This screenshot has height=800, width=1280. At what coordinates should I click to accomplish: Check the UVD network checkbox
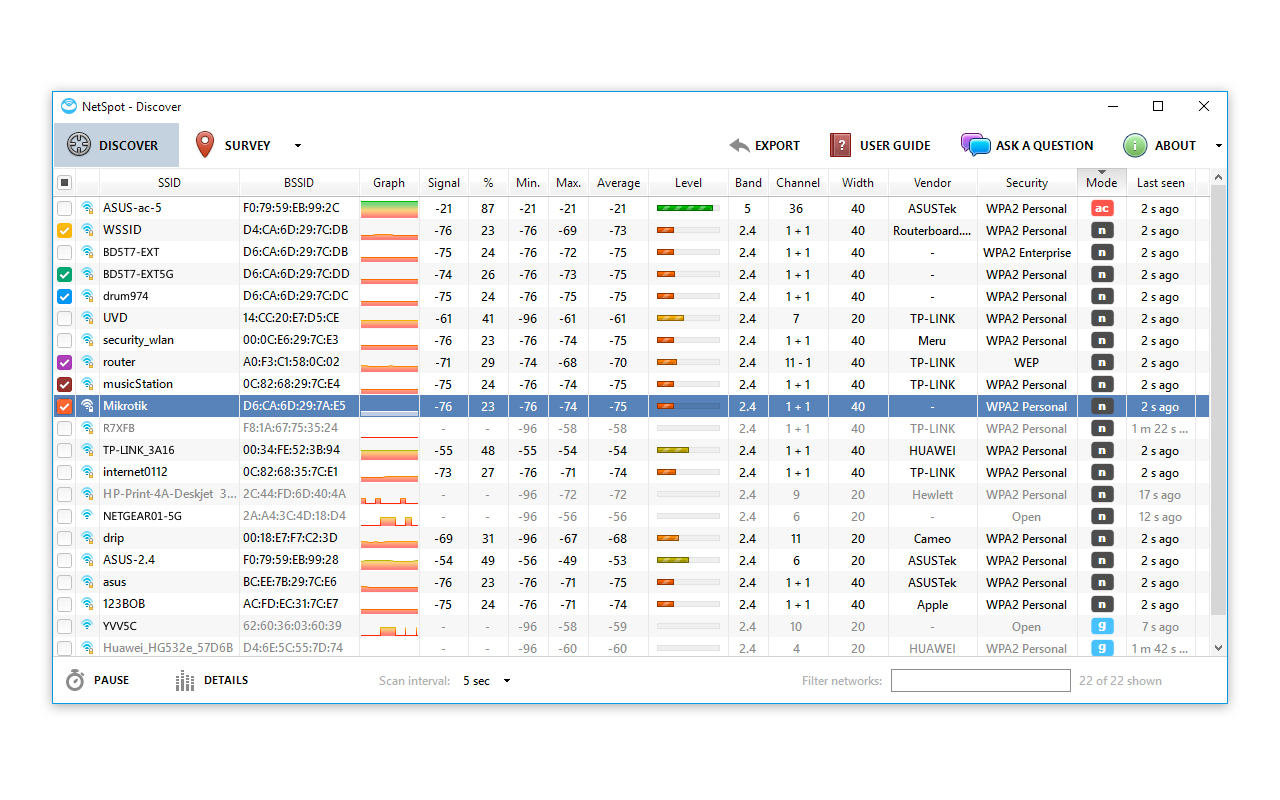[64, 318]
